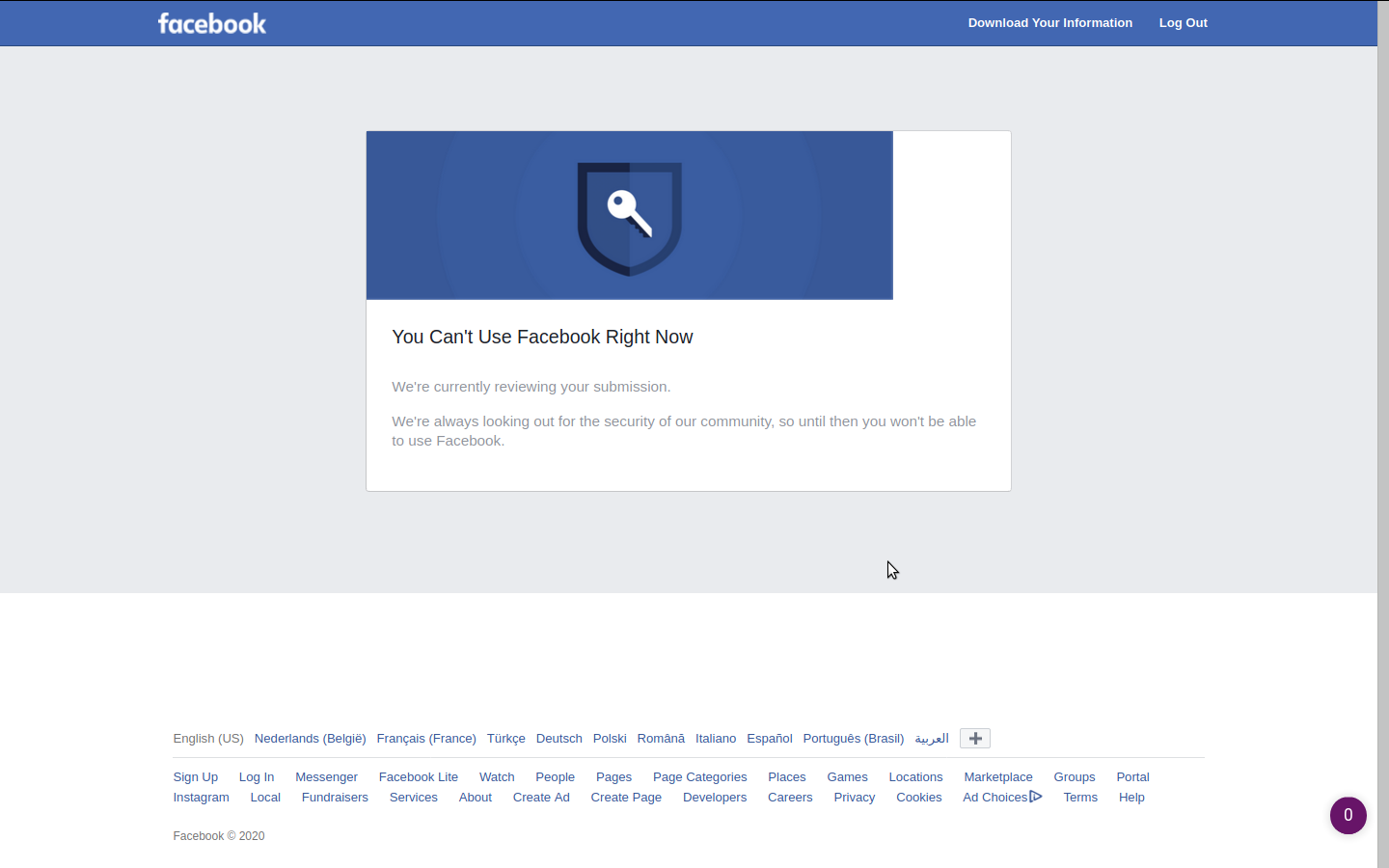The image size is (1389, 868).
Task: Open the Messenger footer link
Action: point(326,777)
